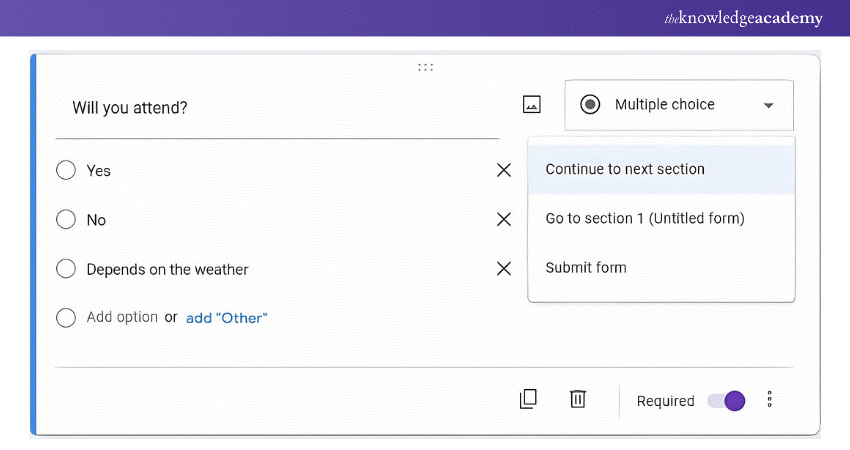Click the dropdown arrow next to Multiple choice
The width and height of the screenshot is (850, 450).
pos(768,106)
